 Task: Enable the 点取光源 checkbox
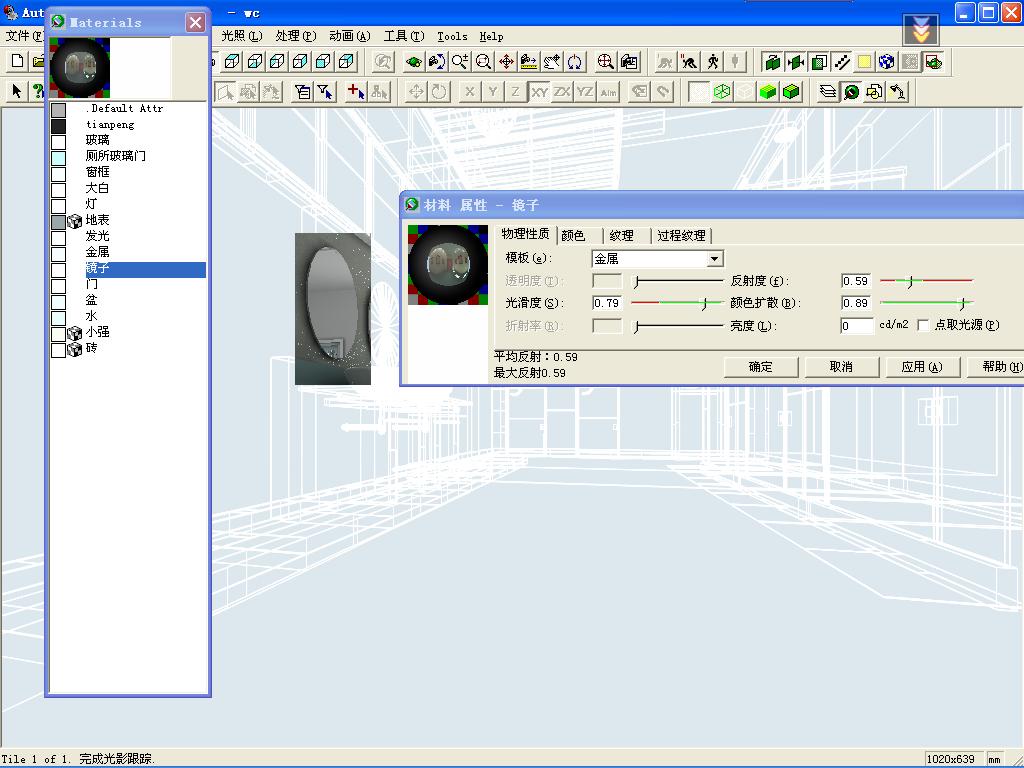click(923, 325)
